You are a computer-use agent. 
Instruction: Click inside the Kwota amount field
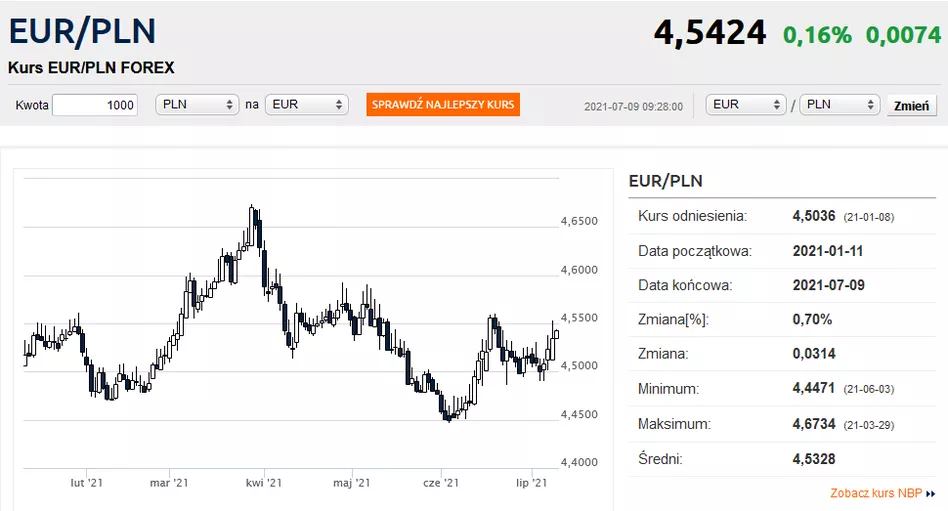click(95, 105)
